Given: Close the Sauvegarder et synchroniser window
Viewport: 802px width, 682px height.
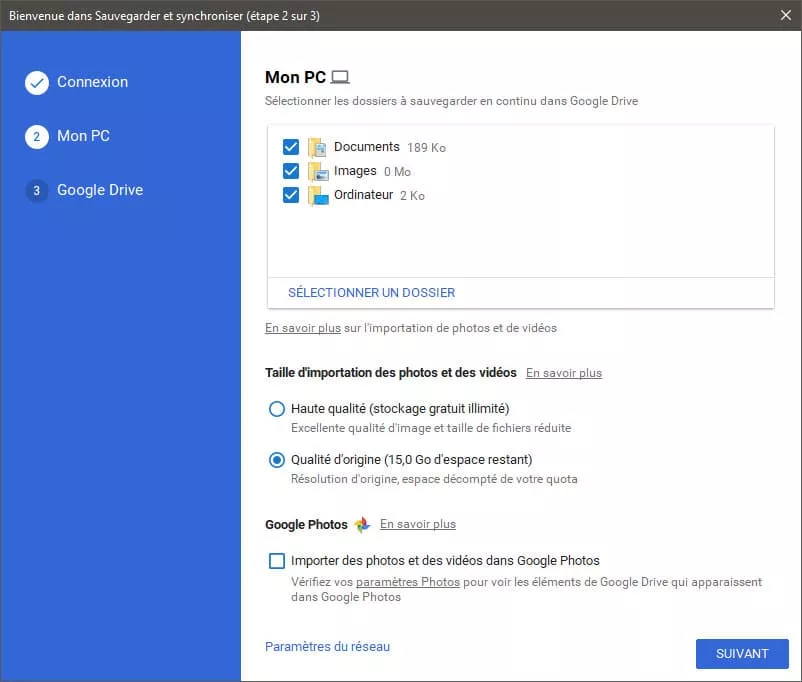Looking at the screenshot, I should click(786, 15).
